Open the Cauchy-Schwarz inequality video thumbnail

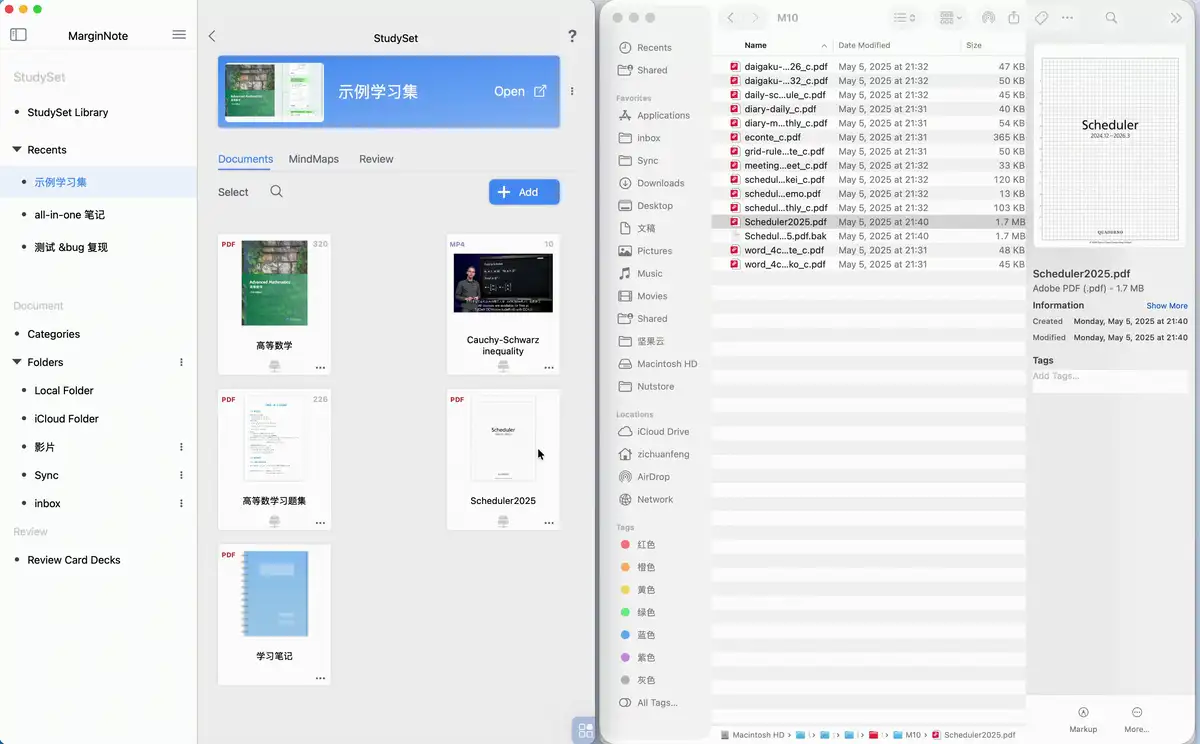(x=503, y=283)
